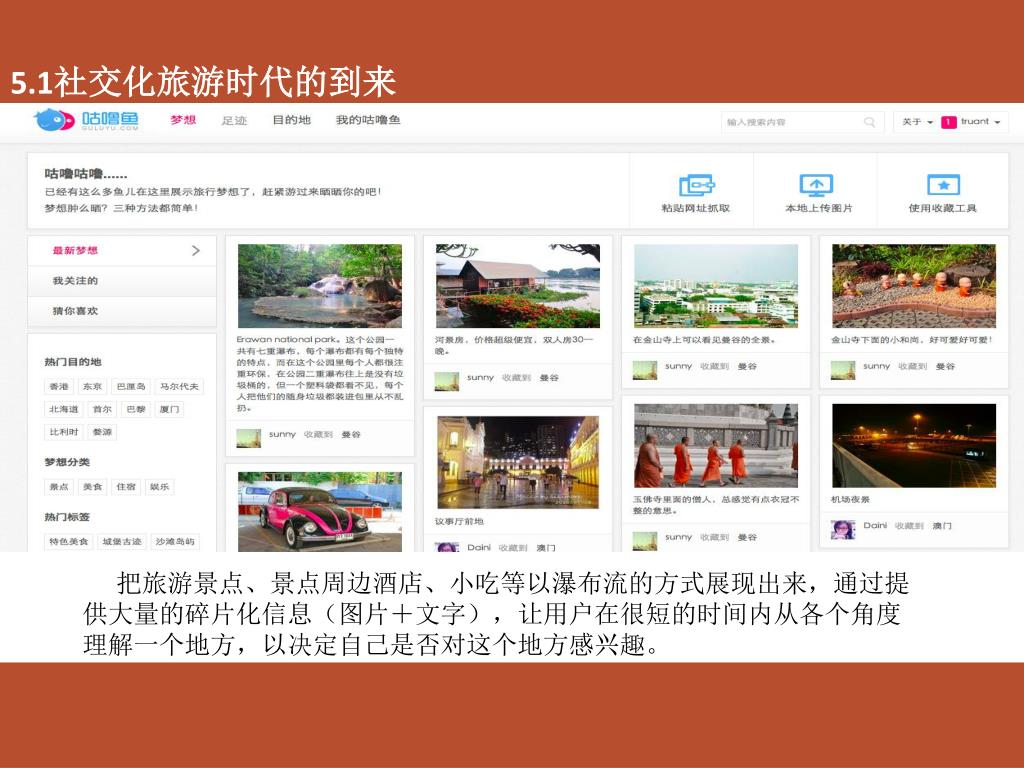The height and width of the screenshot is (768, 1024).
Task: Open the 粘贴网址抓取 paste-URL icon
Action: click(696, 185)
